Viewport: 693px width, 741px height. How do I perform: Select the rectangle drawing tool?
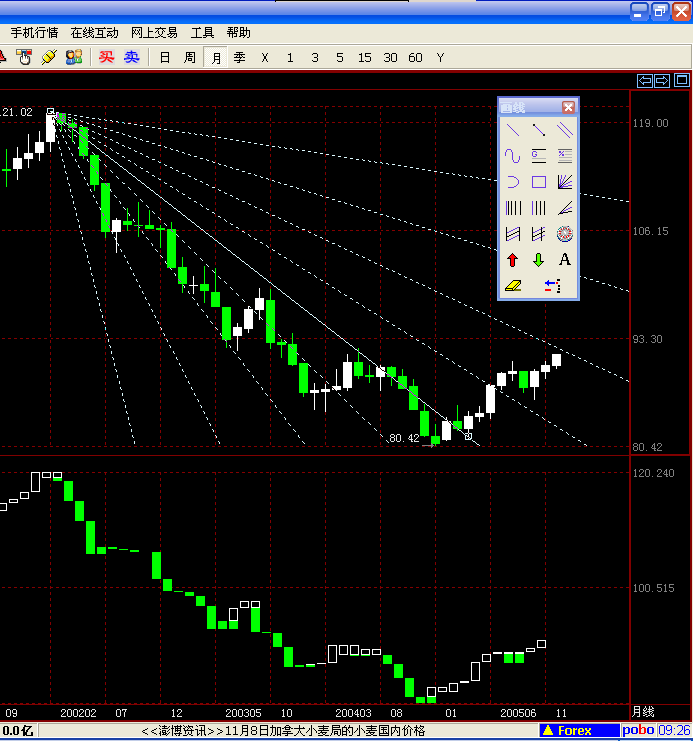[539, 182]
